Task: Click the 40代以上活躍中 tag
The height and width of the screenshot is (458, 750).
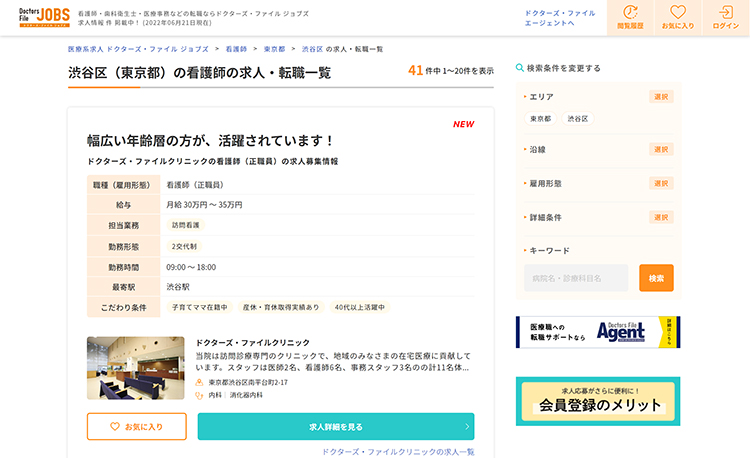Action: tap(360, 307)
